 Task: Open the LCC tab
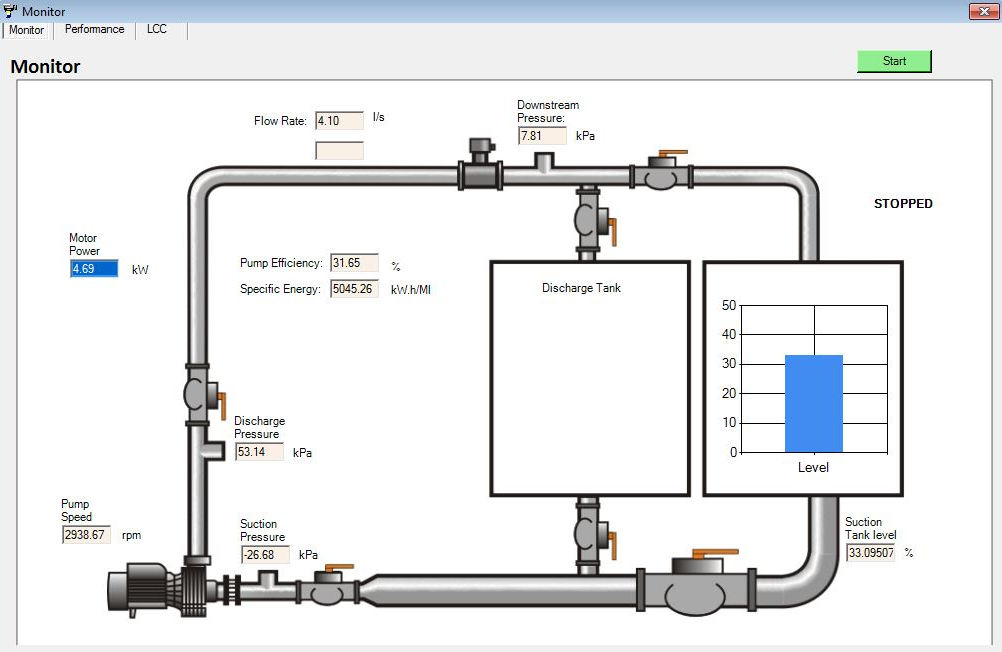157,29
